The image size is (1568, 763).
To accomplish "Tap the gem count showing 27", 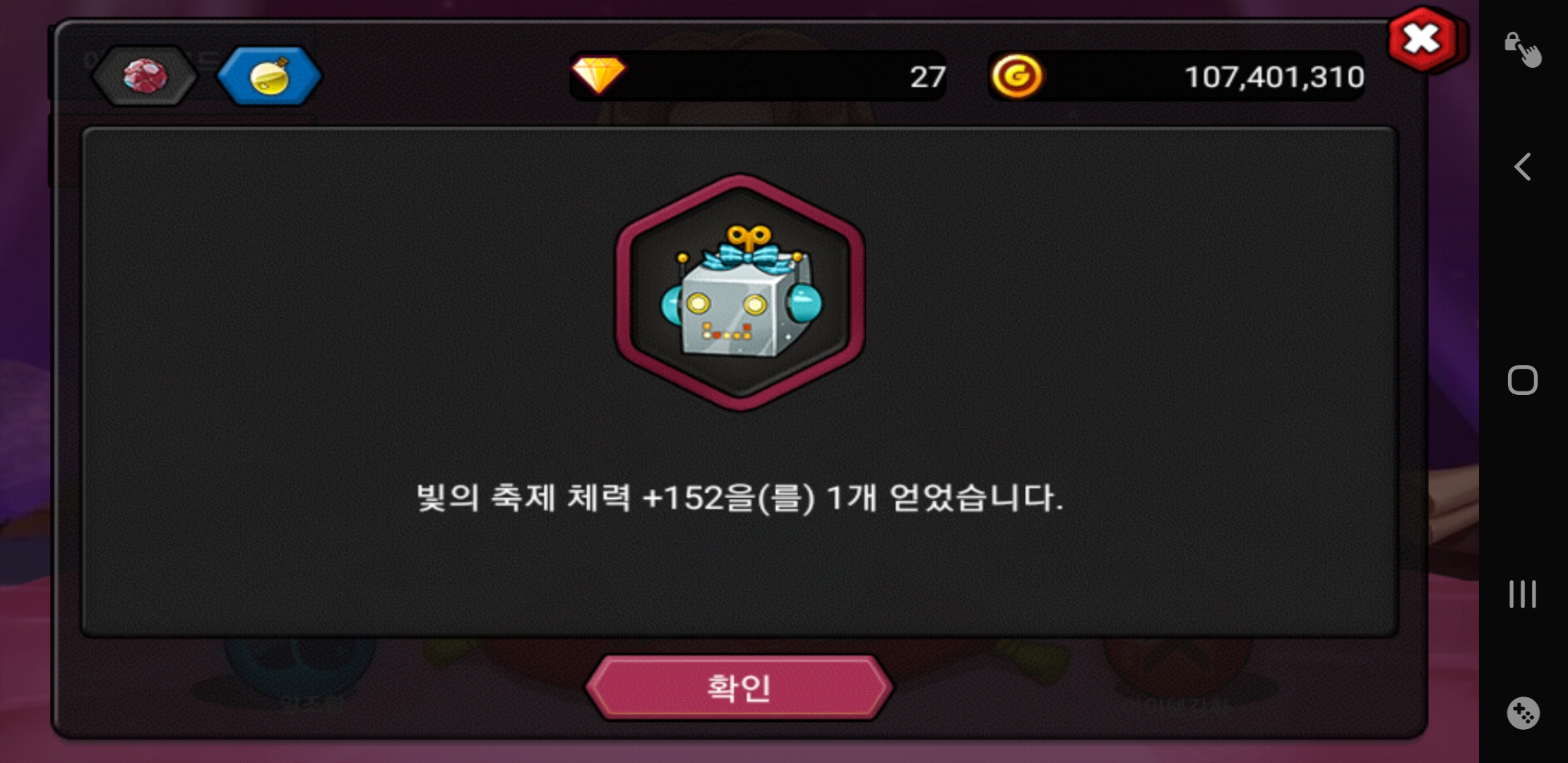I will coord(927,76).
